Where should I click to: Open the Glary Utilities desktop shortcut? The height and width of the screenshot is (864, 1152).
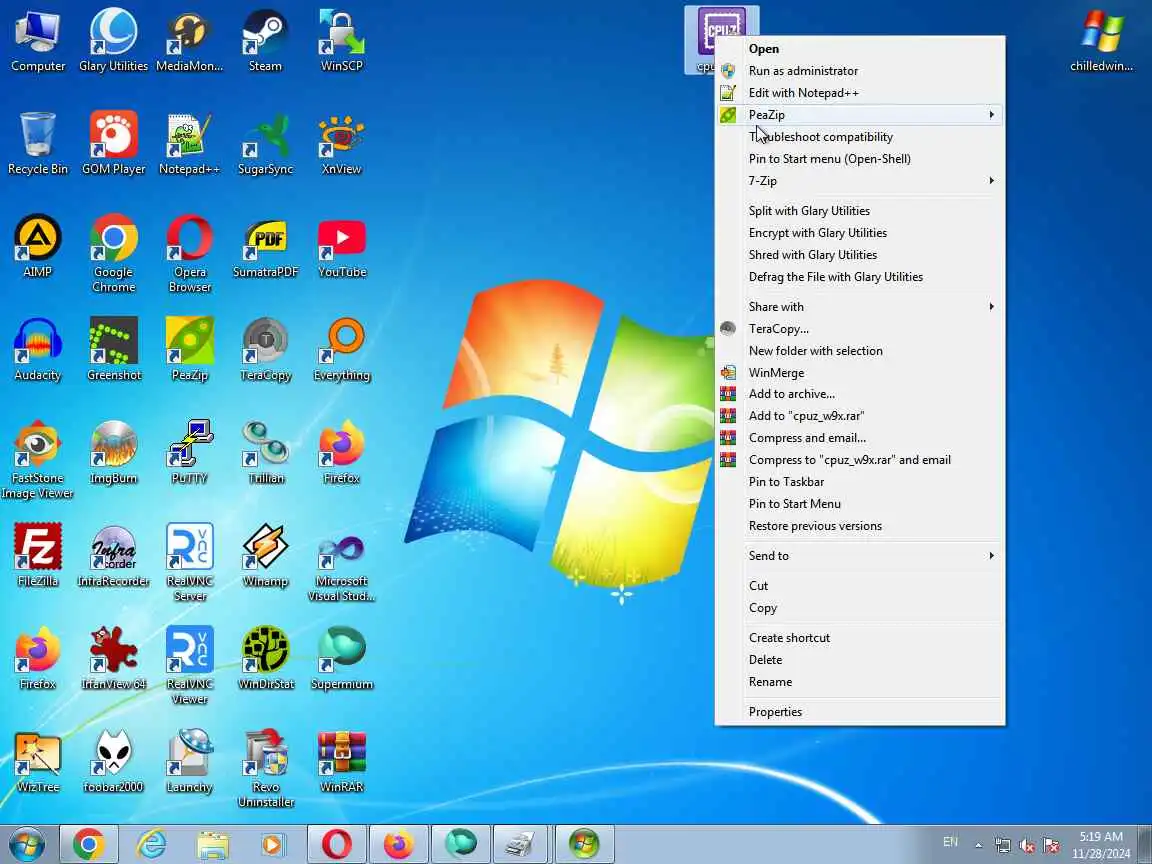click(x=113, y=40)
